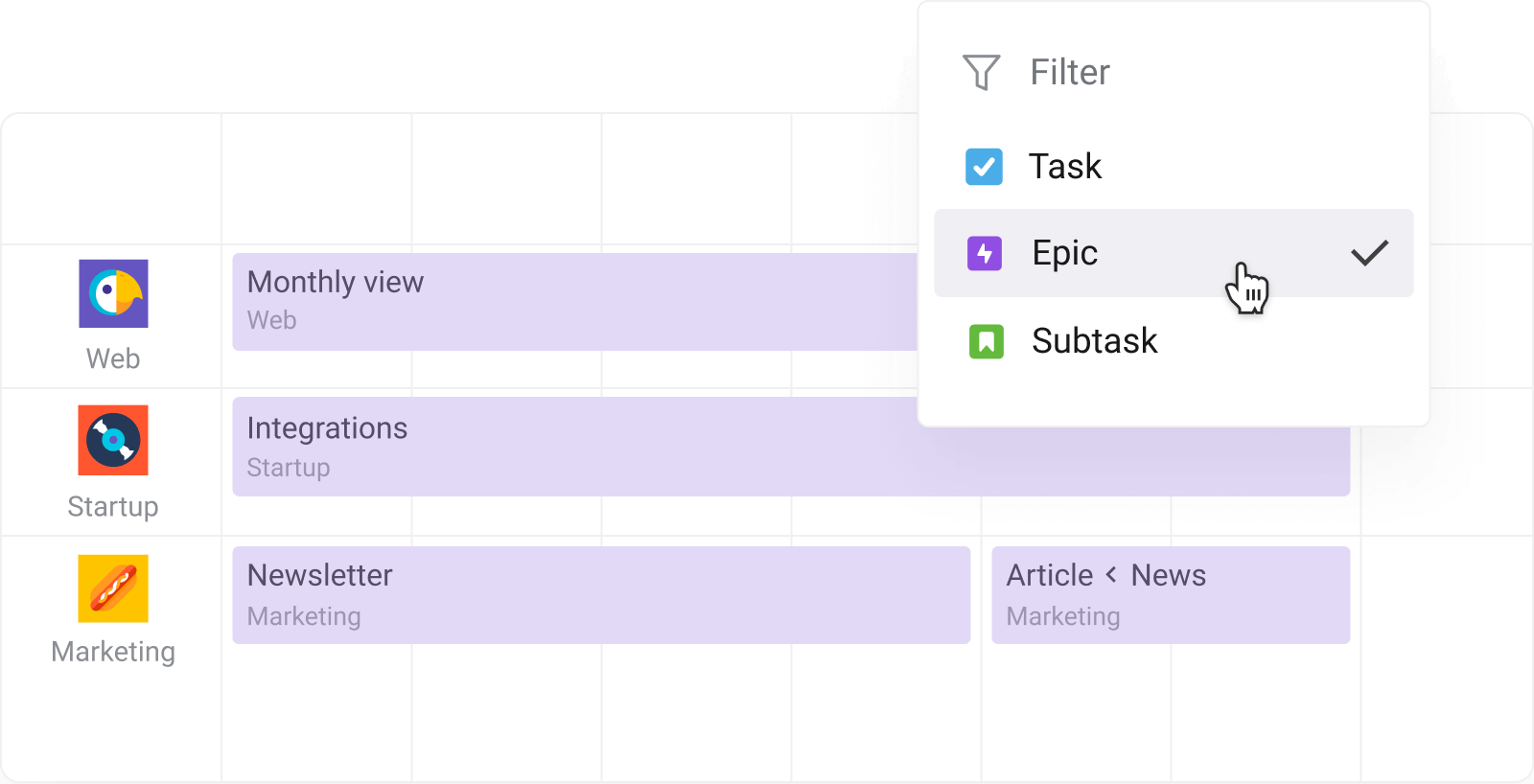
Task: Click the Marketing project hot dog icon
Action: coord(113,588)
